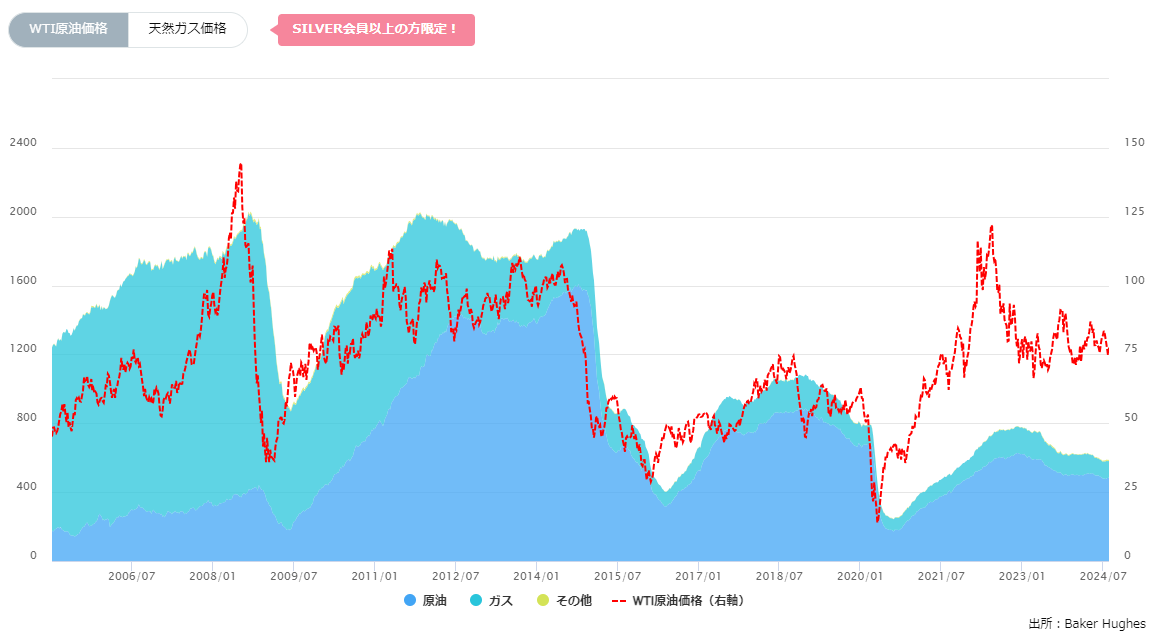Click the 2024/07 x-axis label
The width and height of the screenshot is (1158, 638).
point(1103,576)
